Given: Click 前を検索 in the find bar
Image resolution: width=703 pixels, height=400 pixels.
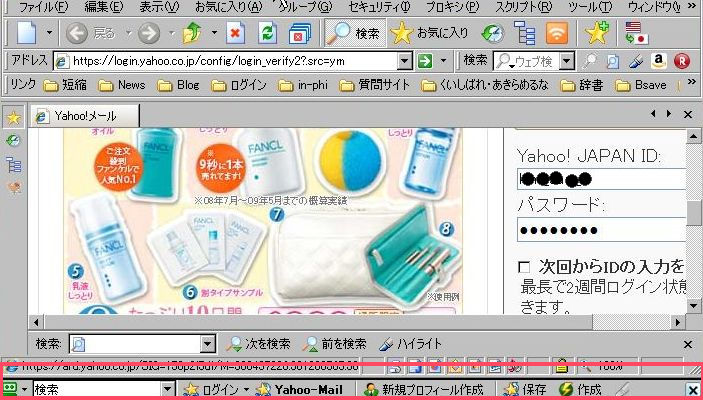Looking at the screenshot, I should (334, 344).
